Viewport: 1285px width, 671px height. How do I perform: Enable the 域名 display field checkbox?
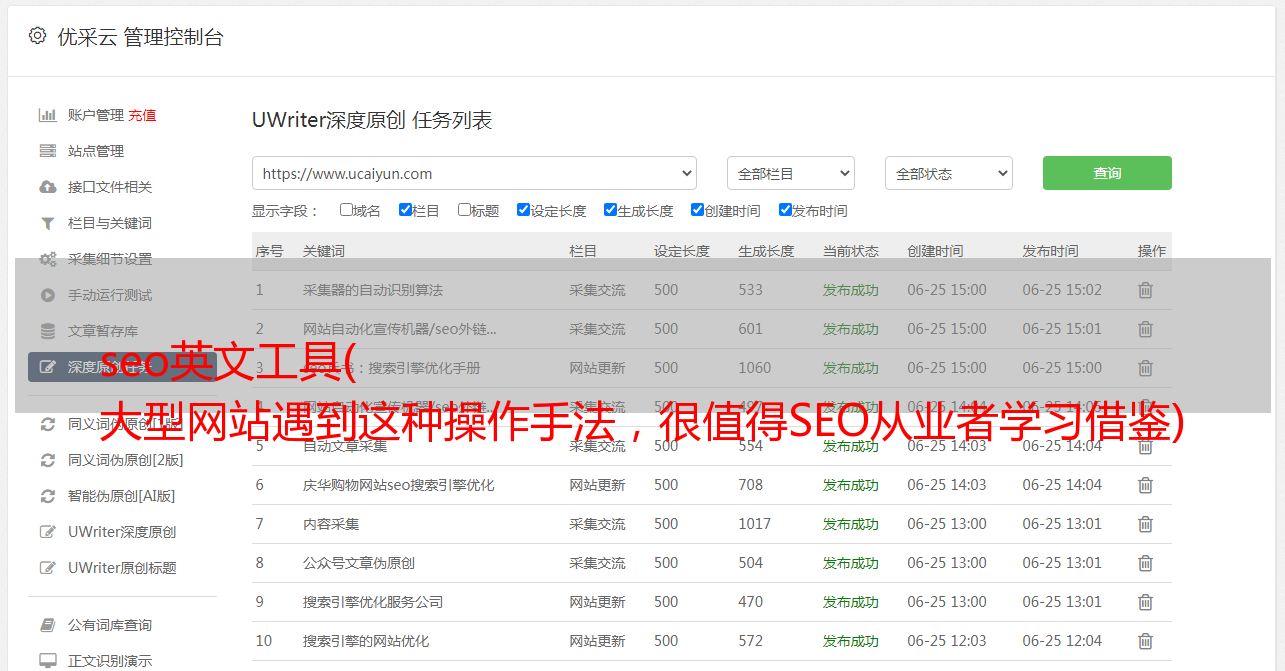(x=346, y=210)
